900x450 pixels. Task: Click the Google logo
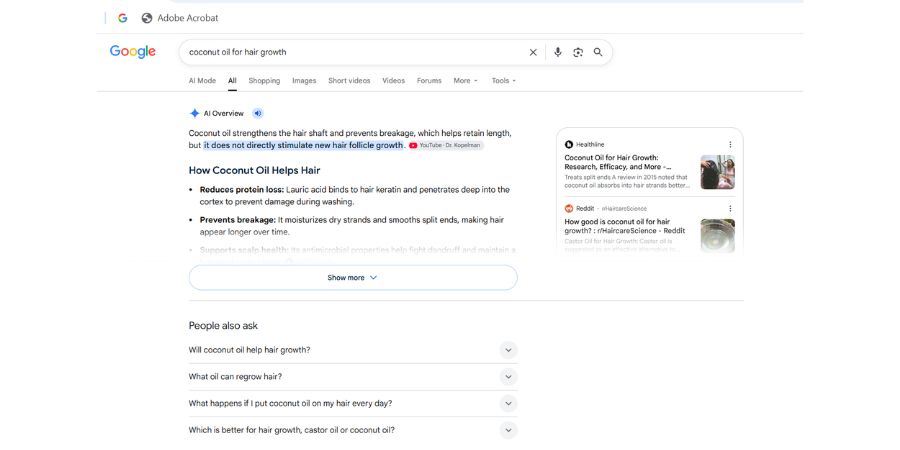coord(133,52)
